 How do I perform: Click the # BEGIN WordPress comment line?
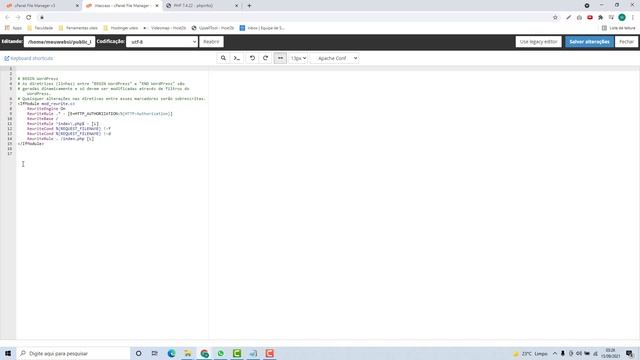[x=38, y=78]
